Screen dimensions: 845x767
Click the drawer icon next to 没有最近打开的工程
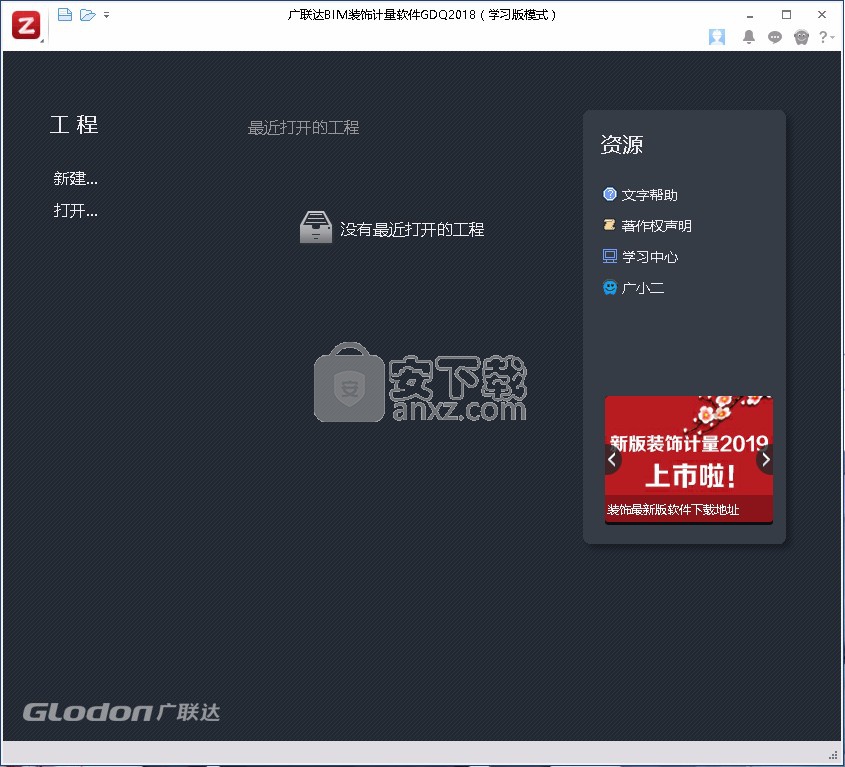[x=316, y=227]
